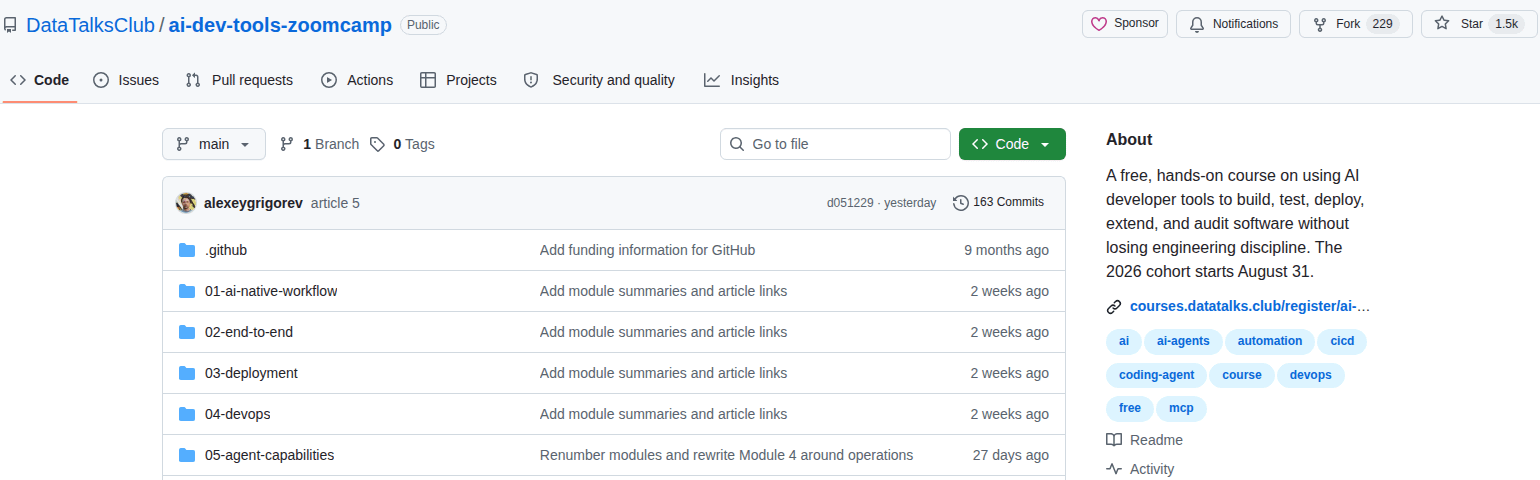Open the 'article 5' commit message
The image size is (1540, 480).
click(335, 203)
